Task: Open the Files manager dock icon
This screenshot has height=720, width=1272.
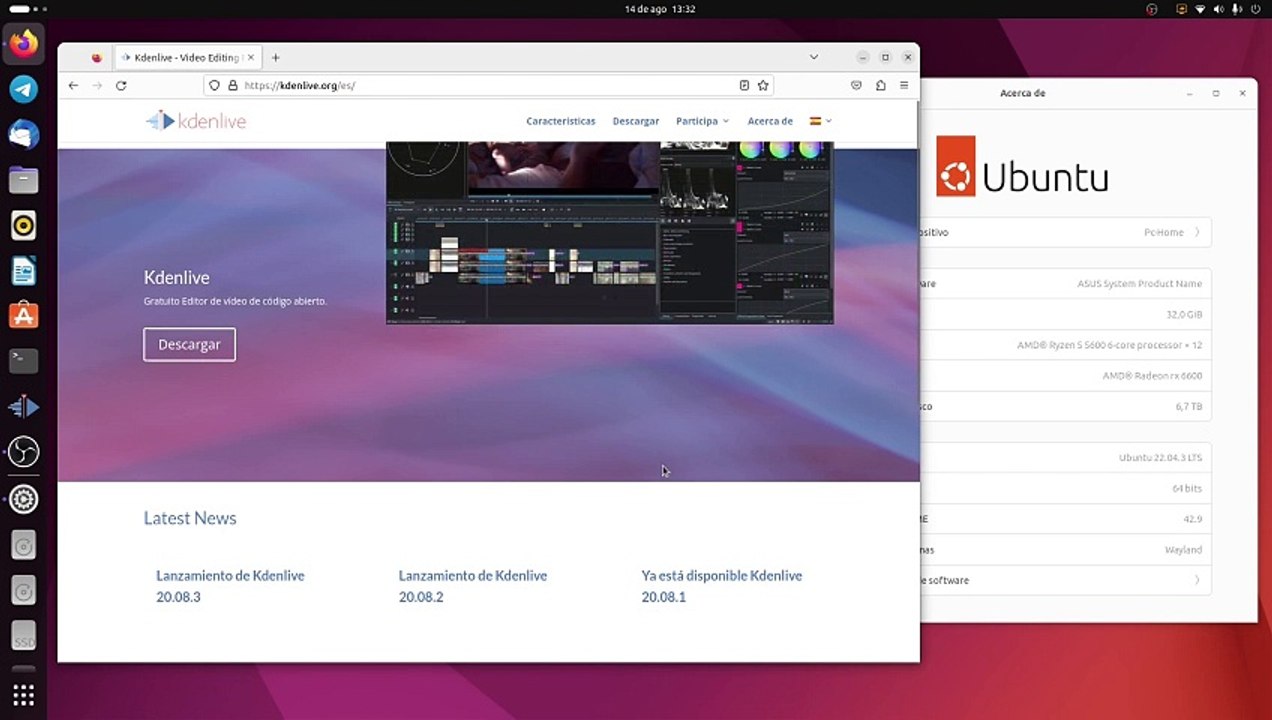Action: coord(24,180)
